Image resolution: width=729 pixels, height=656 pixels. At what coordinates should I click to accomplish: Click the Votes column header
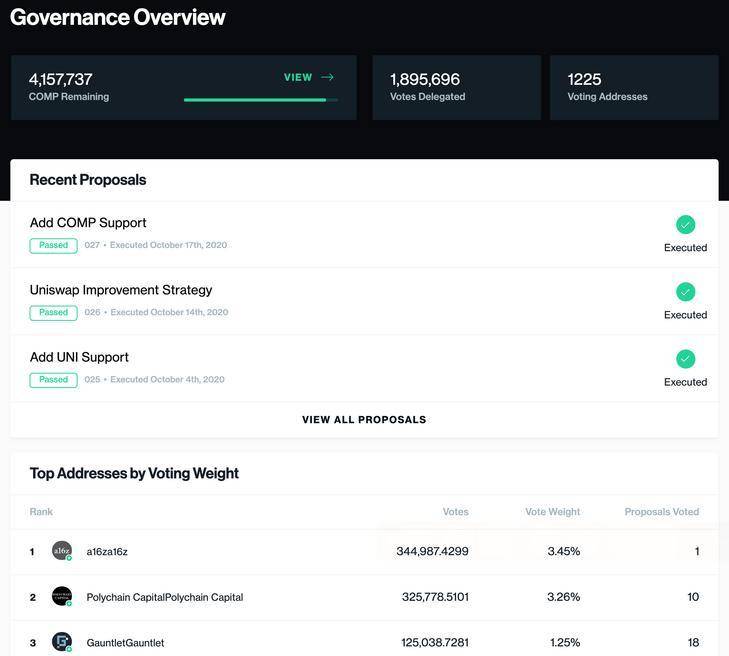456,511
